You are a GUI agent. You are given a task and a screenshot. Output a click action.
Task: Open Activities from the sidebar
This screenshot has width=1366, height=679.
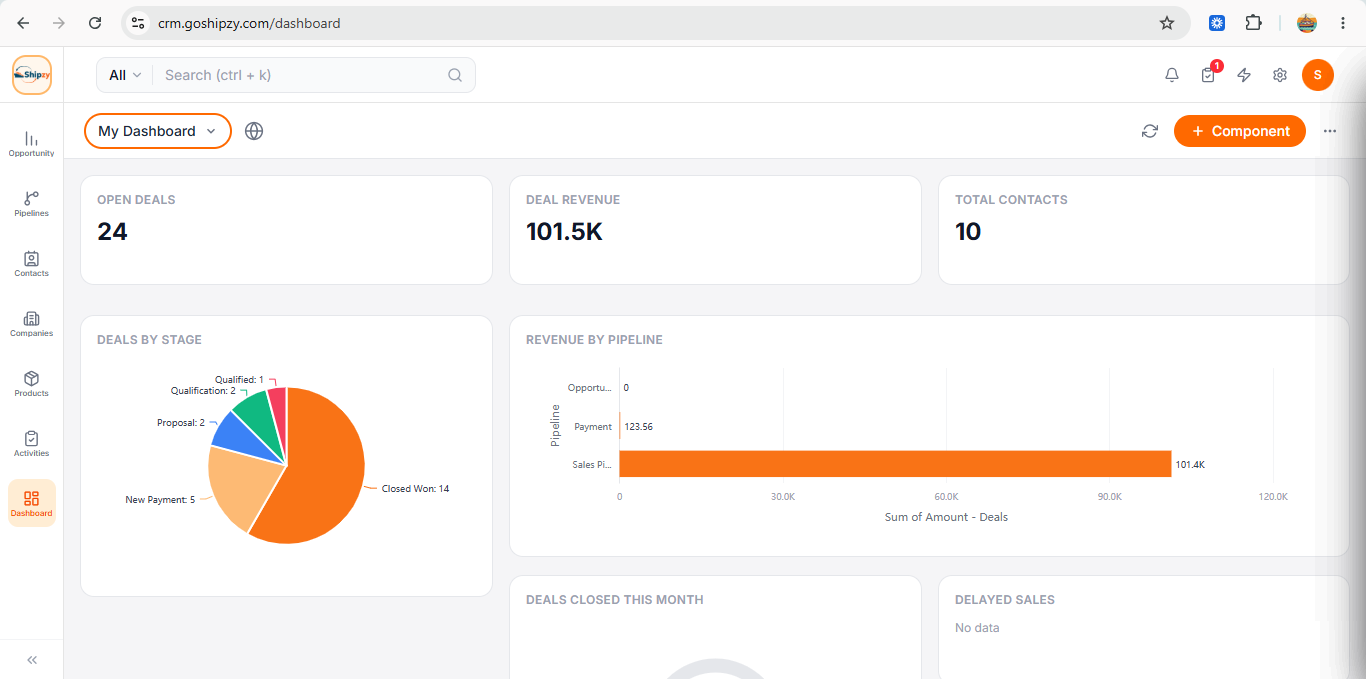[x=31, y=444]
